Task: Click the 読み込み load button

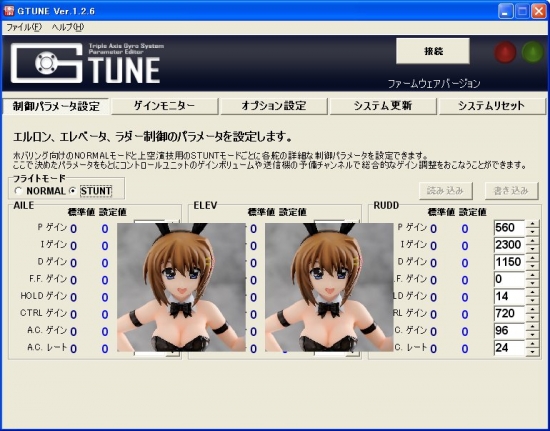Action: pyautogui.click(x=446, y=191)
